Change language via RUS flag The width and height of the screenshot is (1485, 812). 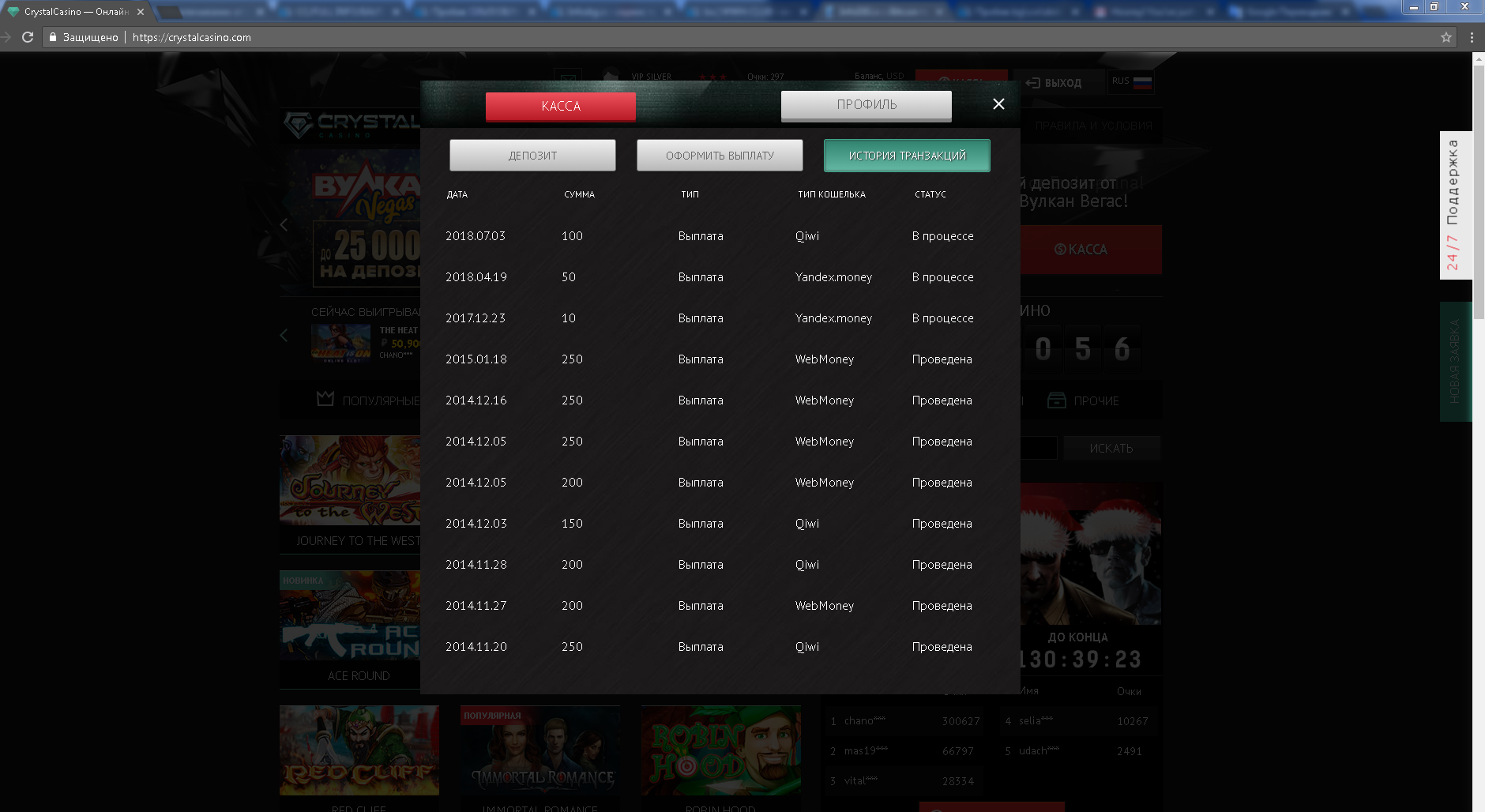point(1131,81)
